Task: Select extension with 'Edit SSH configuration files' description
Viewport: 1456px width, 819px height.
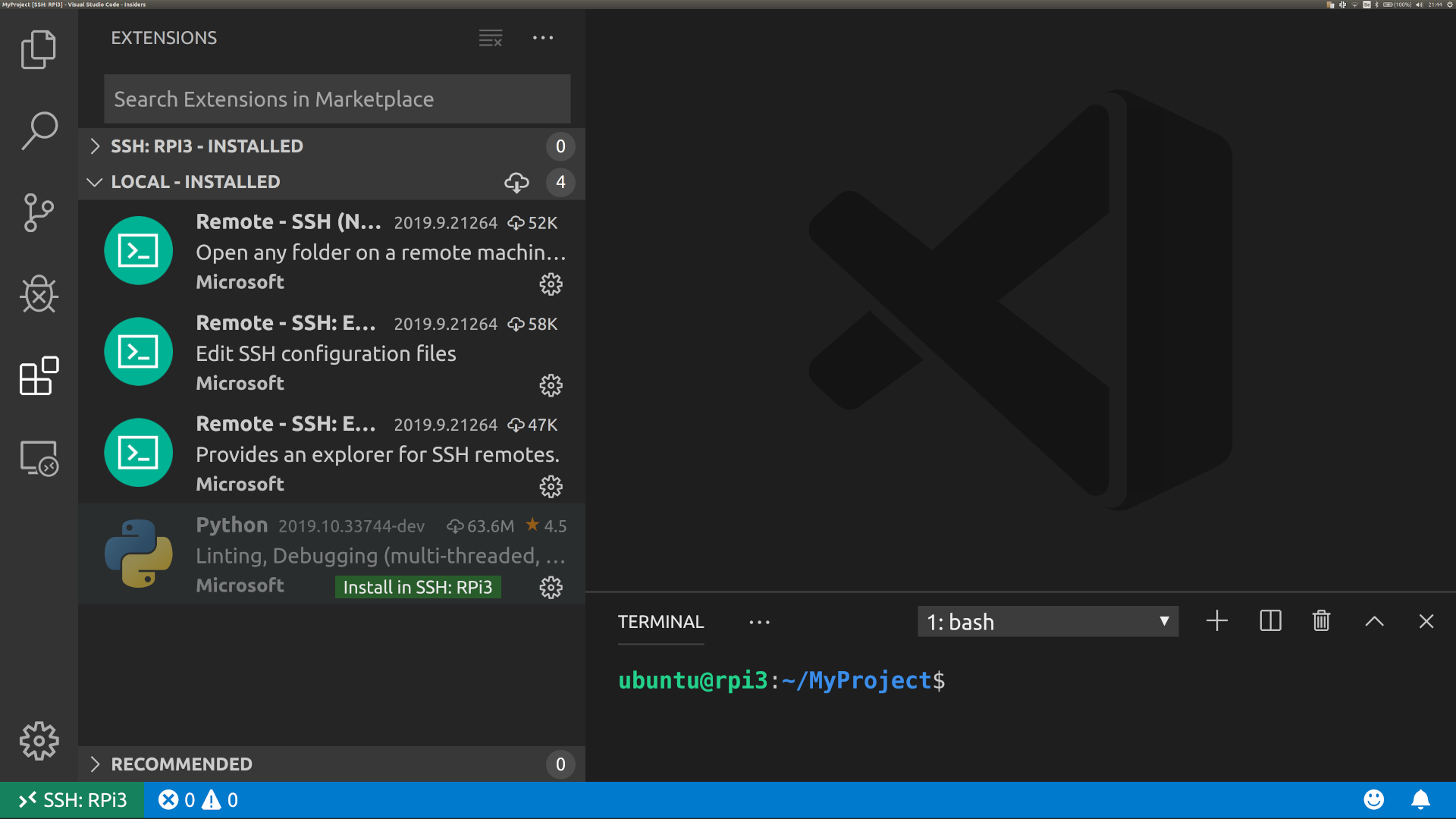Action: (x=331, y=352)
